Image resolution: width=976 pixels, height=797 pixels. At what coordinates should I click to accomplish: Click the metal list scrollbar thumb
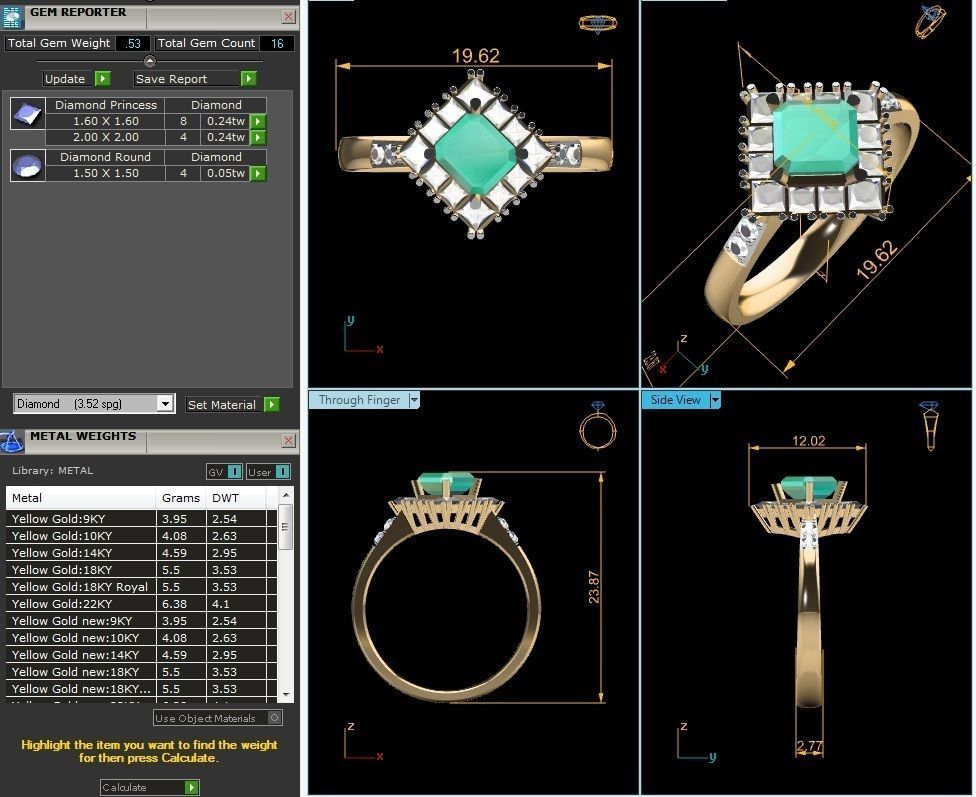(286, 527)
